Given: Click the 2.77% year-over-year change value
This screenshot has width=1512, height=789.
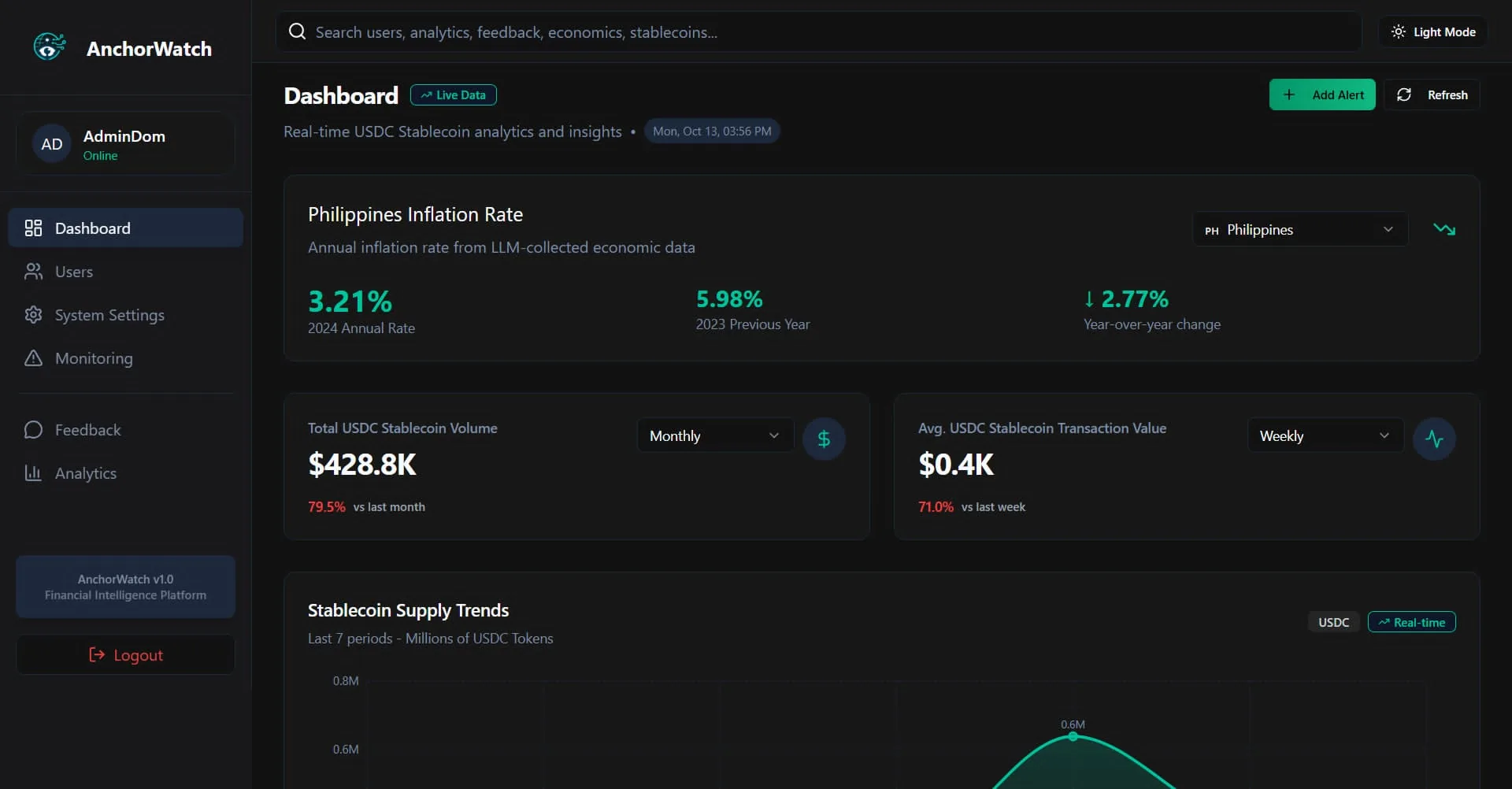Looking at the screenshot, I should click(x=1126, y=299).
